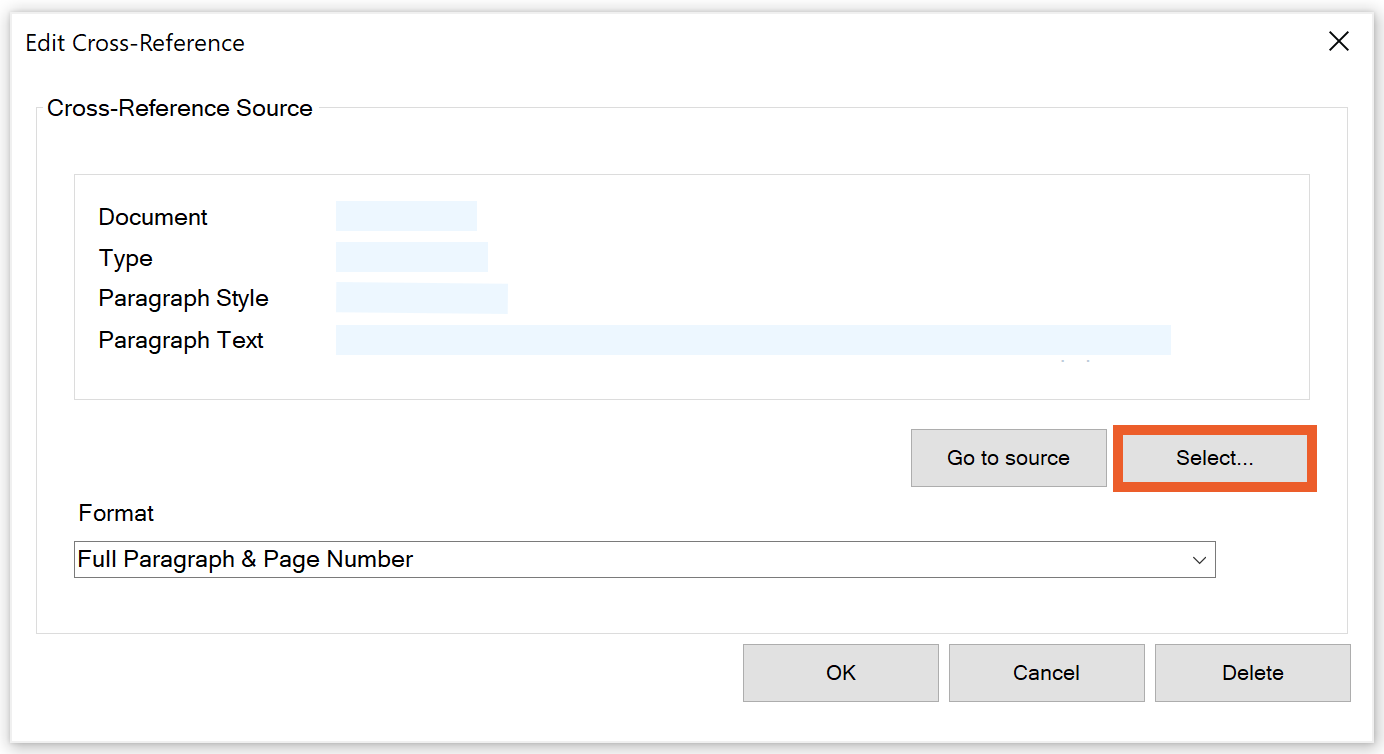Click the Document label
Screen dimensions: 1384x754
click(x=153, y=217)
